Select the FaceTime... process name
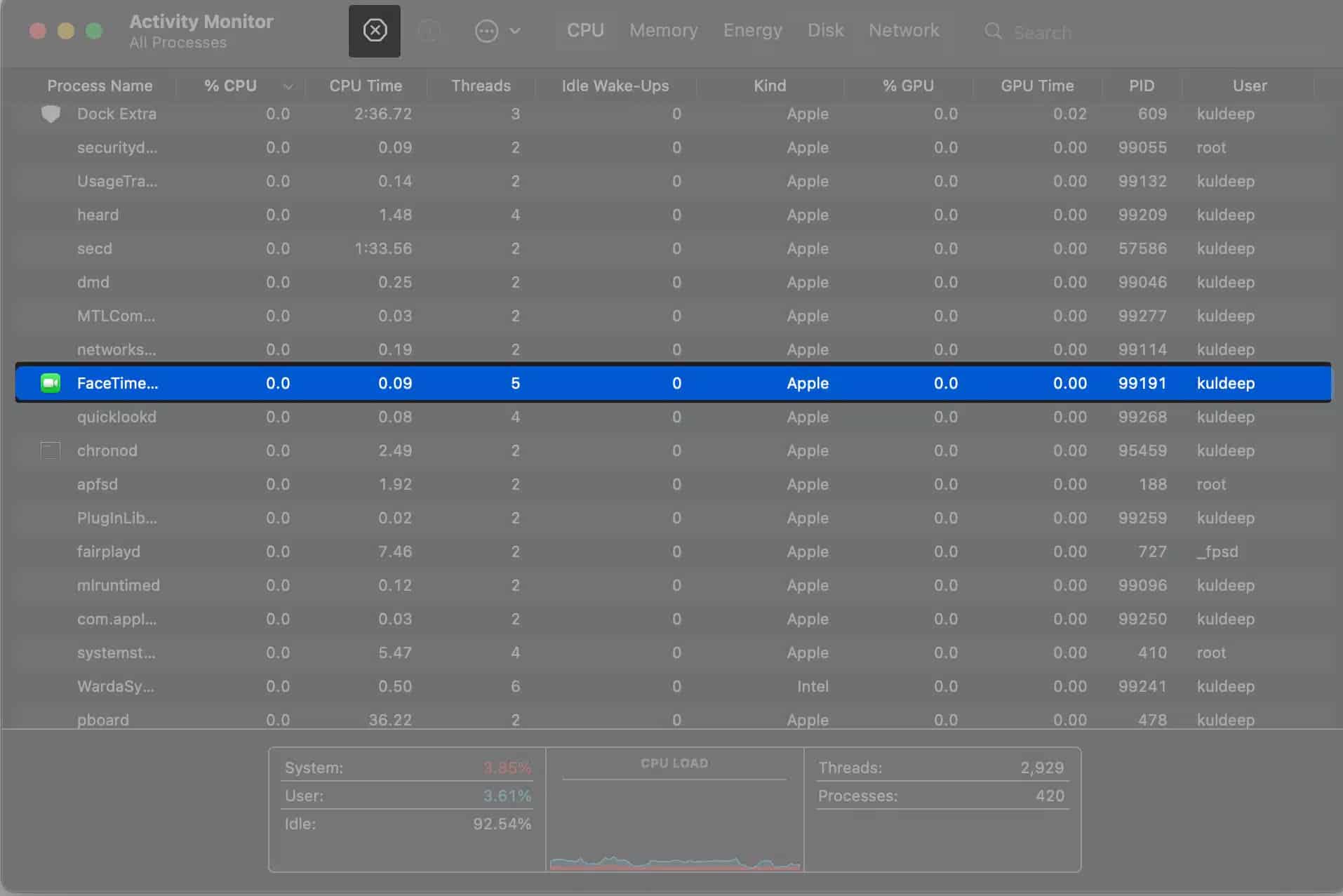 (x=117, y=383)
